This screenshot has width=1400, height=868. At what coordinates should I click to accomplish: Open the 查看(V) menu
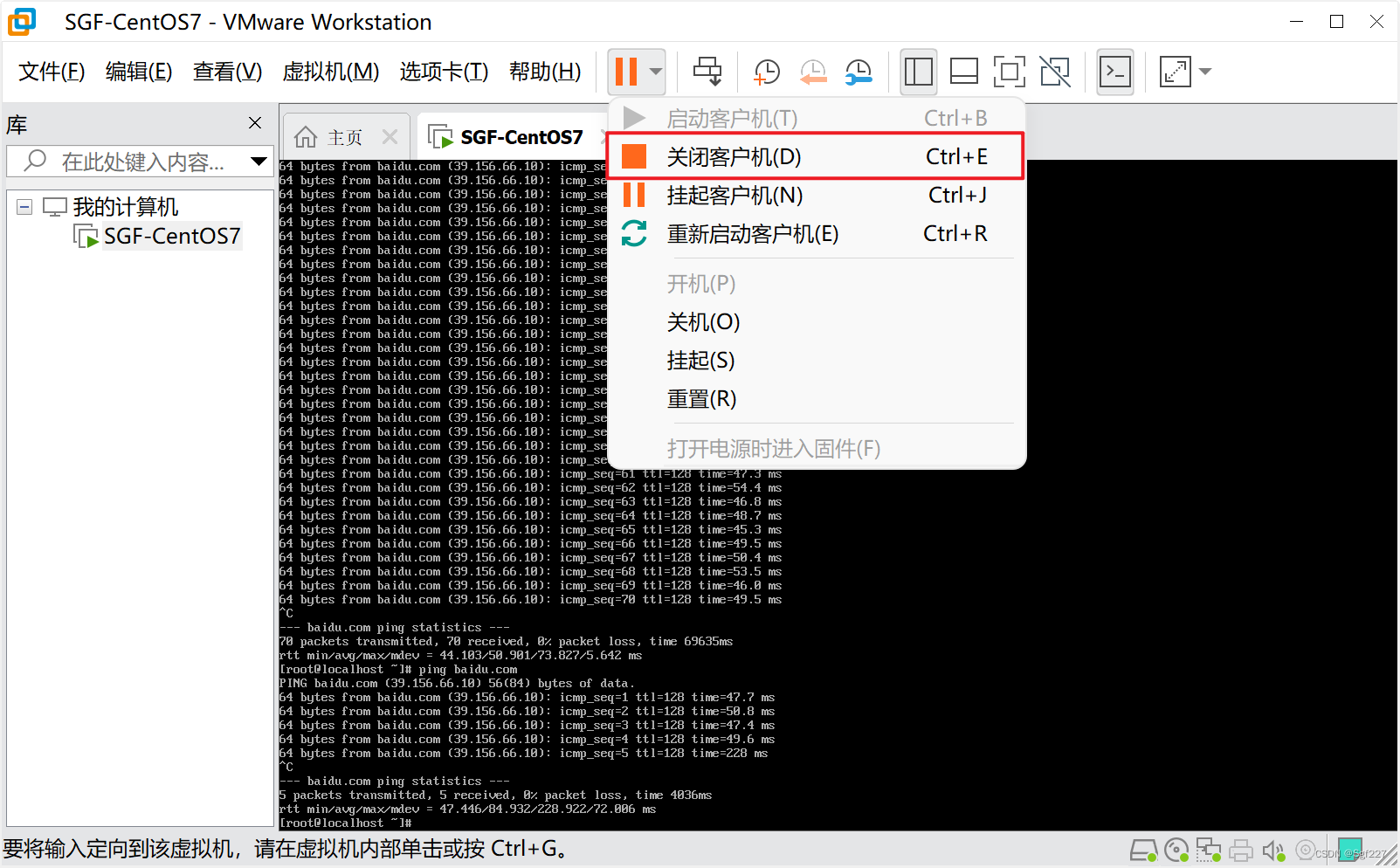pos(227,72)
